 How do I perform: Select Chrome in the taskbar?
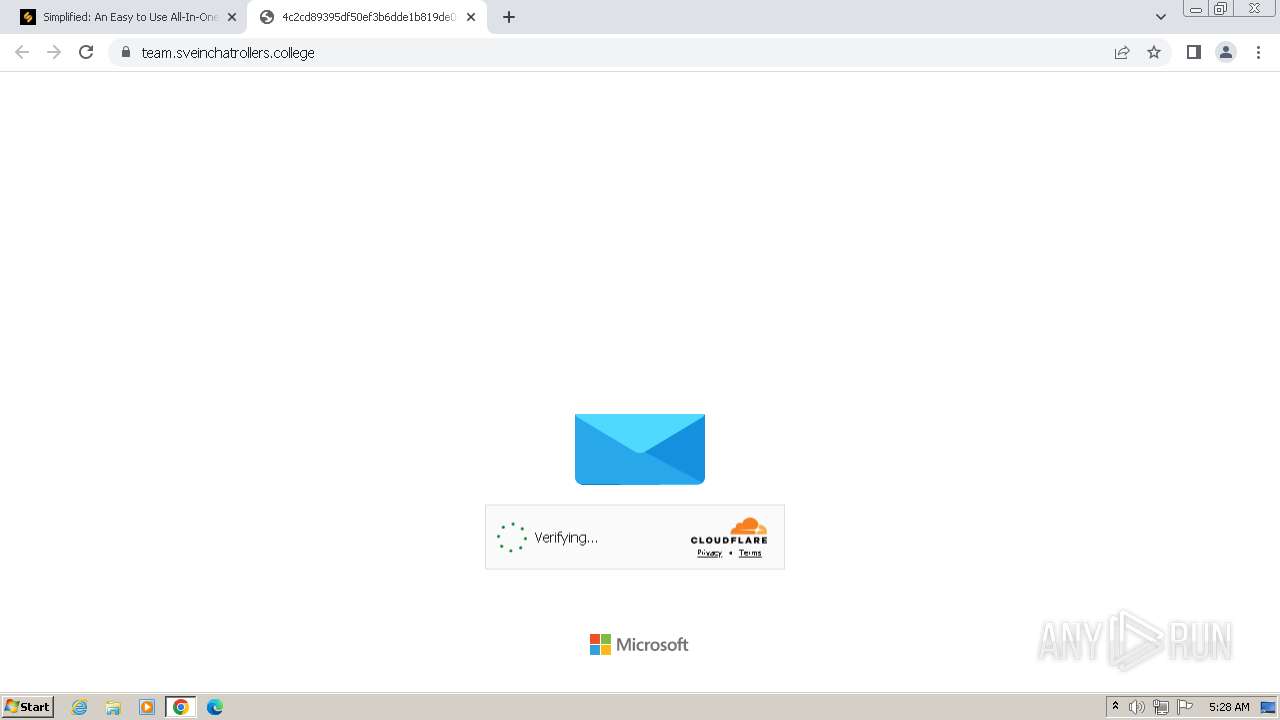click(x=181, y=707)
